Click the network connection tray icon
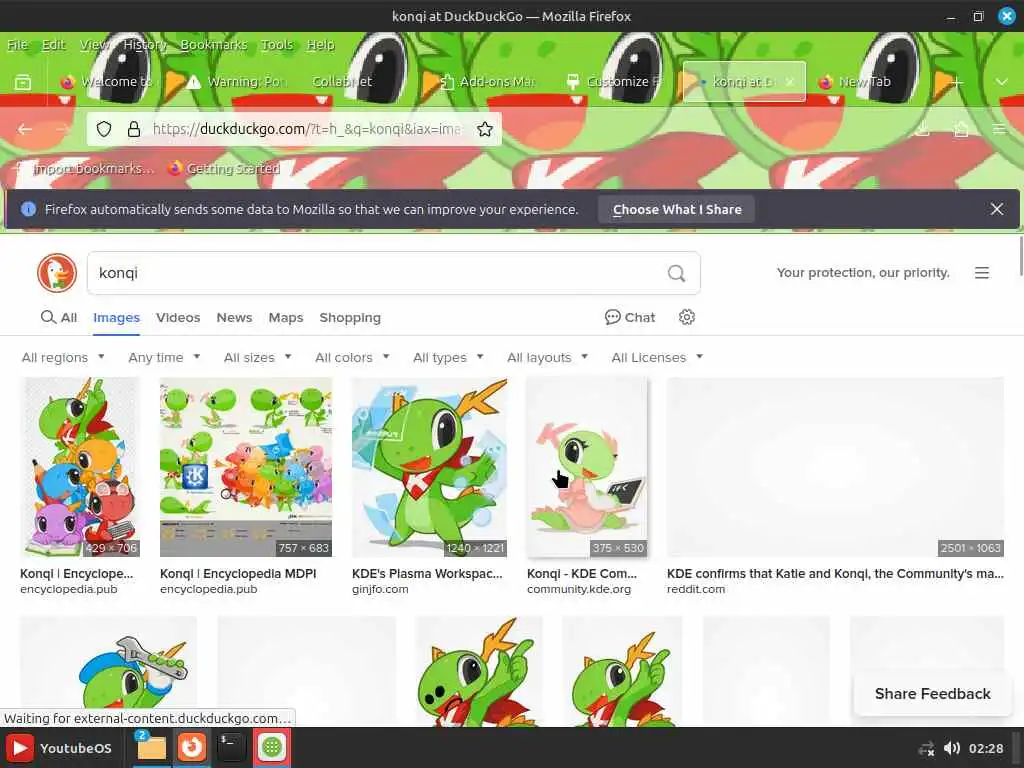This screenshot has height=768, width=1024. click(x=926, y=748)
